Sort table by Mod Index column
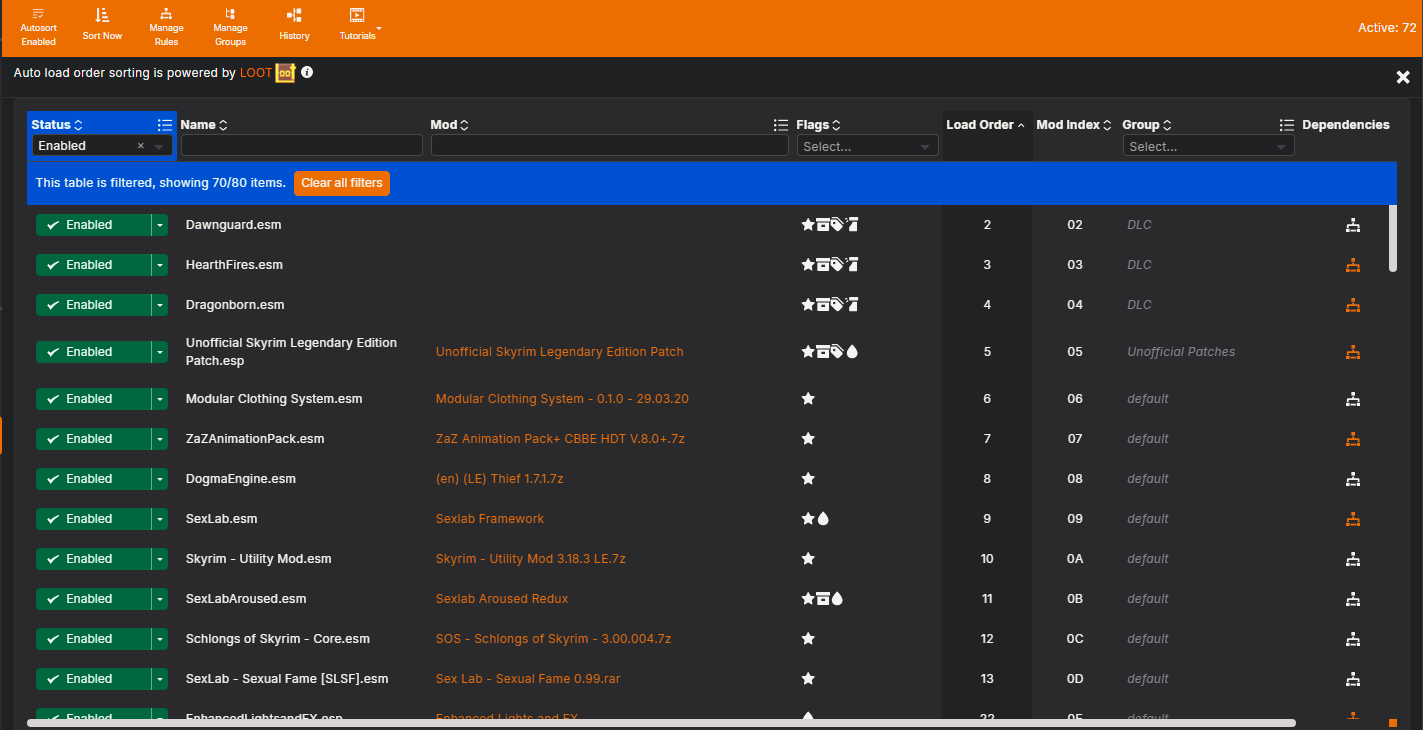1423x730 pixels. (1074, 125)
